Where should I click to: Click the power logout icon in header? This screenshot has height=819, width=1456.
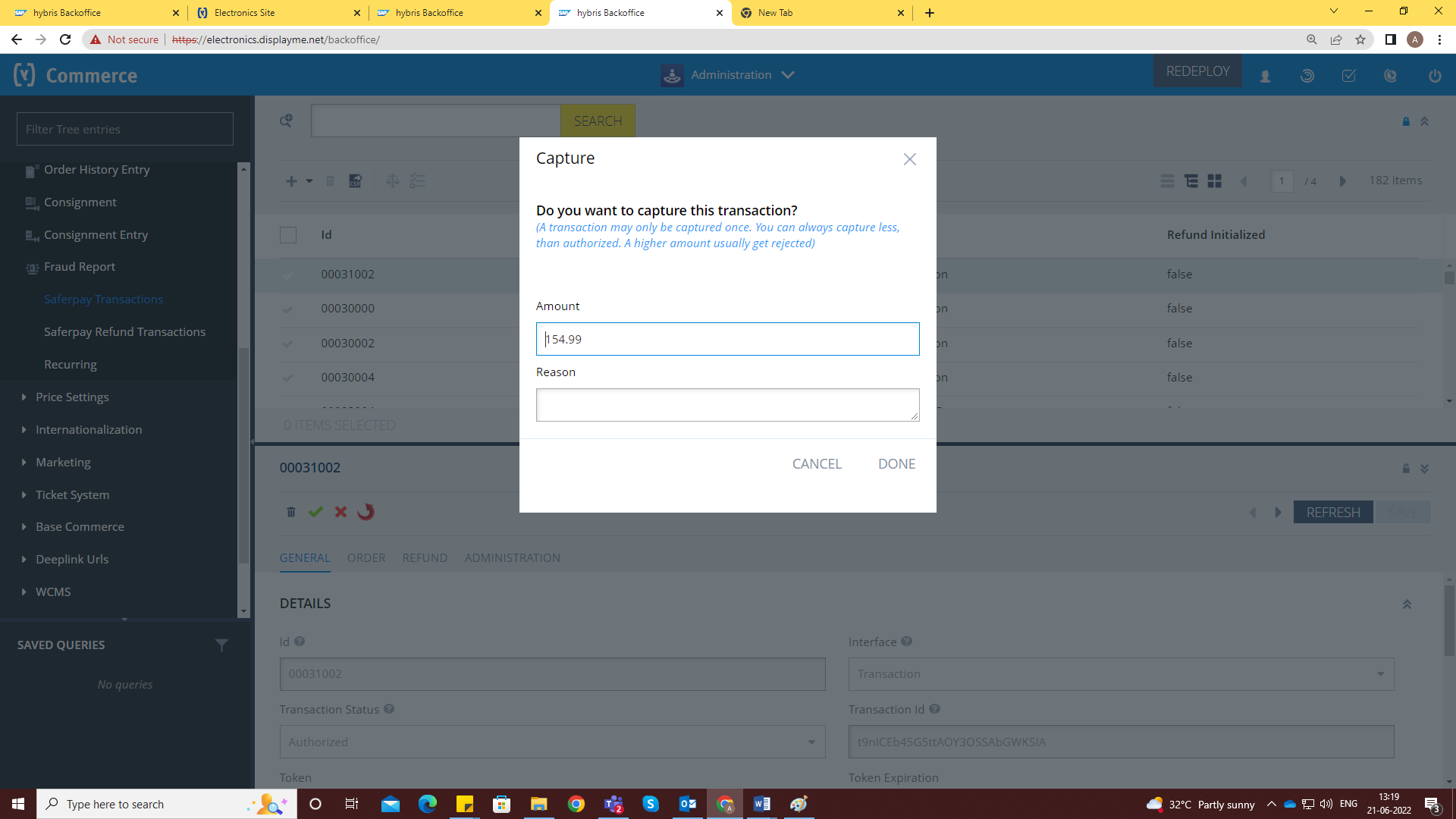pyautogui.click(x=1434, y=76)
